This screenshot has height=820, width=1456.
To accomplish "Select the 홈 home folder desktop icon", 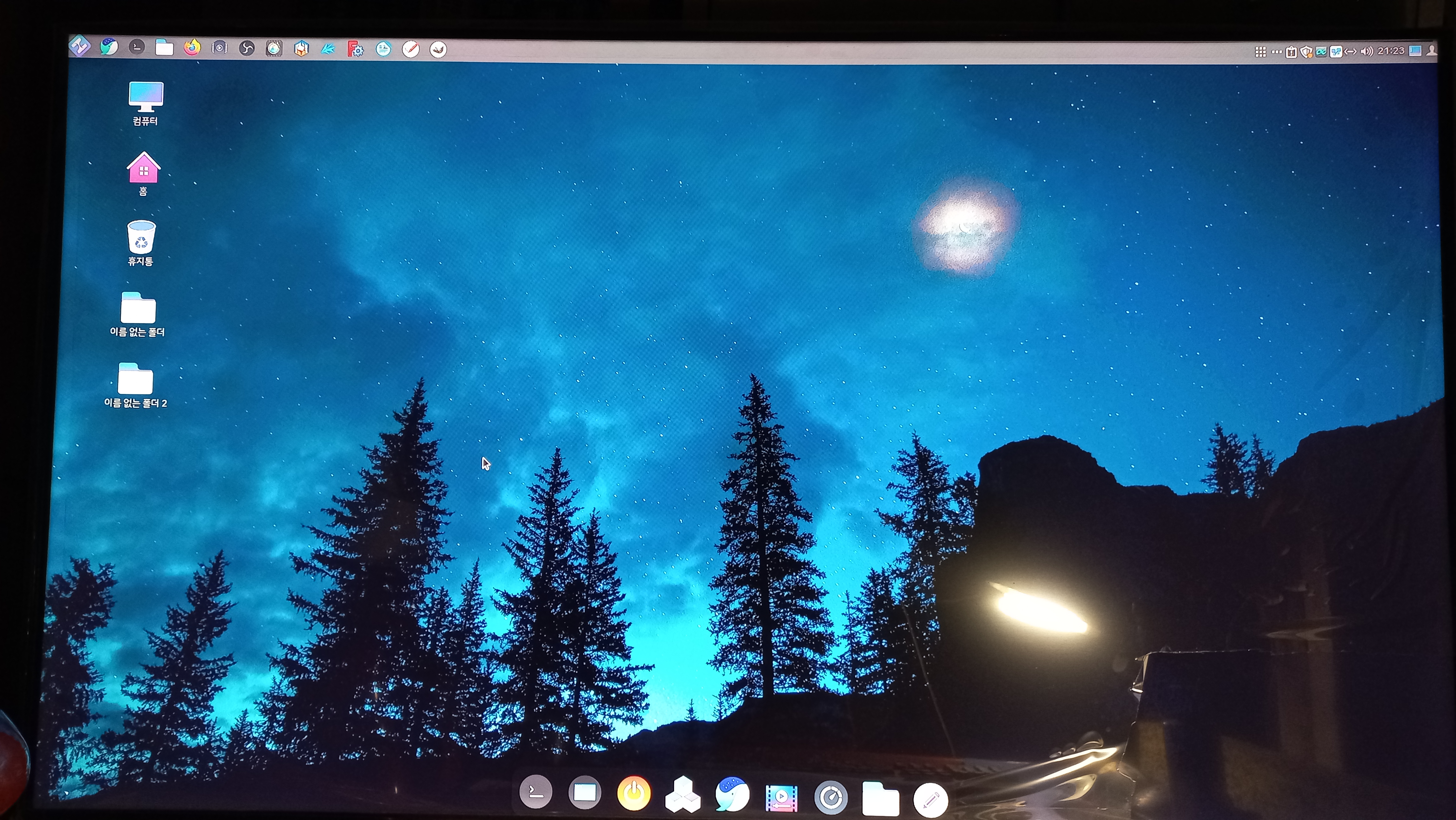I will pos(144,174).
